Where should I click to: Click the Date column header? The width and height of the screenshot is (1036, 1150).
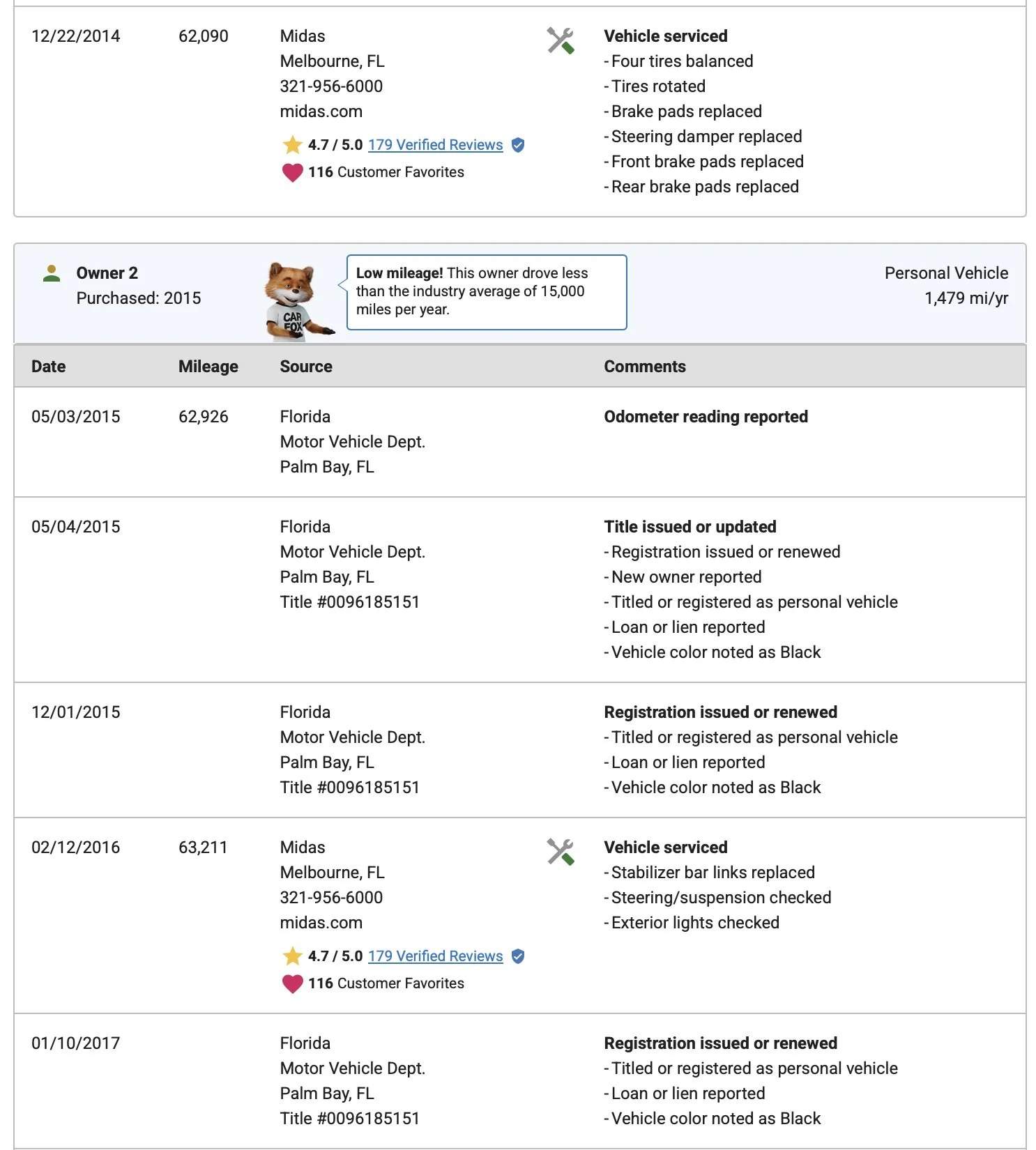coord(49,367)
